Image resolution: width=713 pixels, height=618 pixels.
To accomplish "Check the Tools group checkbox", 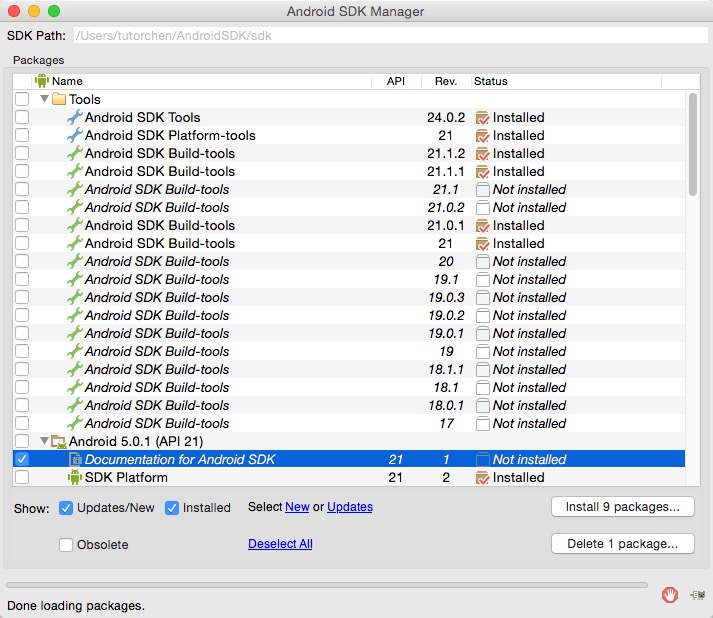I will point(22,99).
